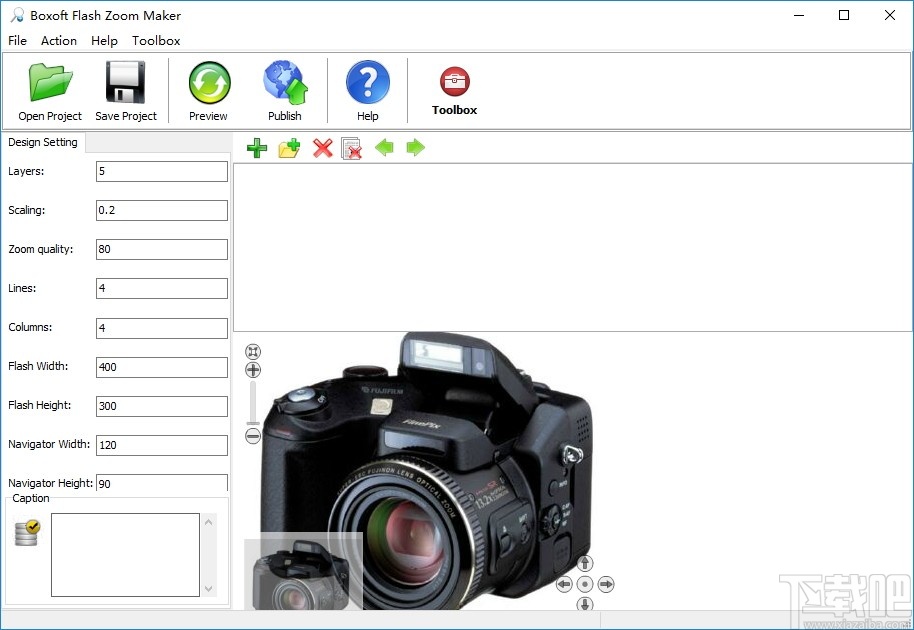Fit the preview using the icon above the zoom slider
This screenshot has width=914, height=630.
click(x=253, y=351)
